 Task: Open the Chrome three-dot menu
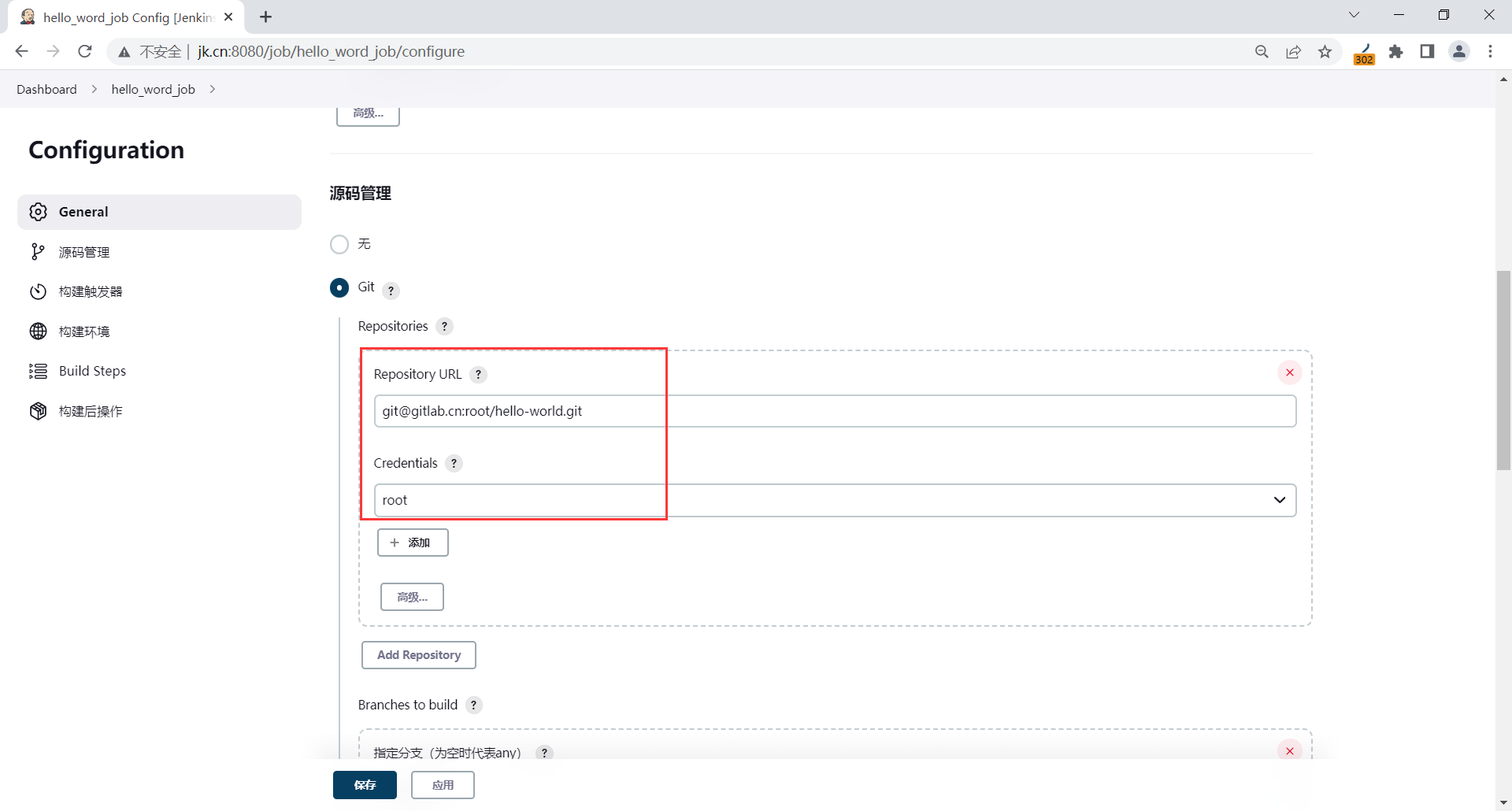point(1491,51)
